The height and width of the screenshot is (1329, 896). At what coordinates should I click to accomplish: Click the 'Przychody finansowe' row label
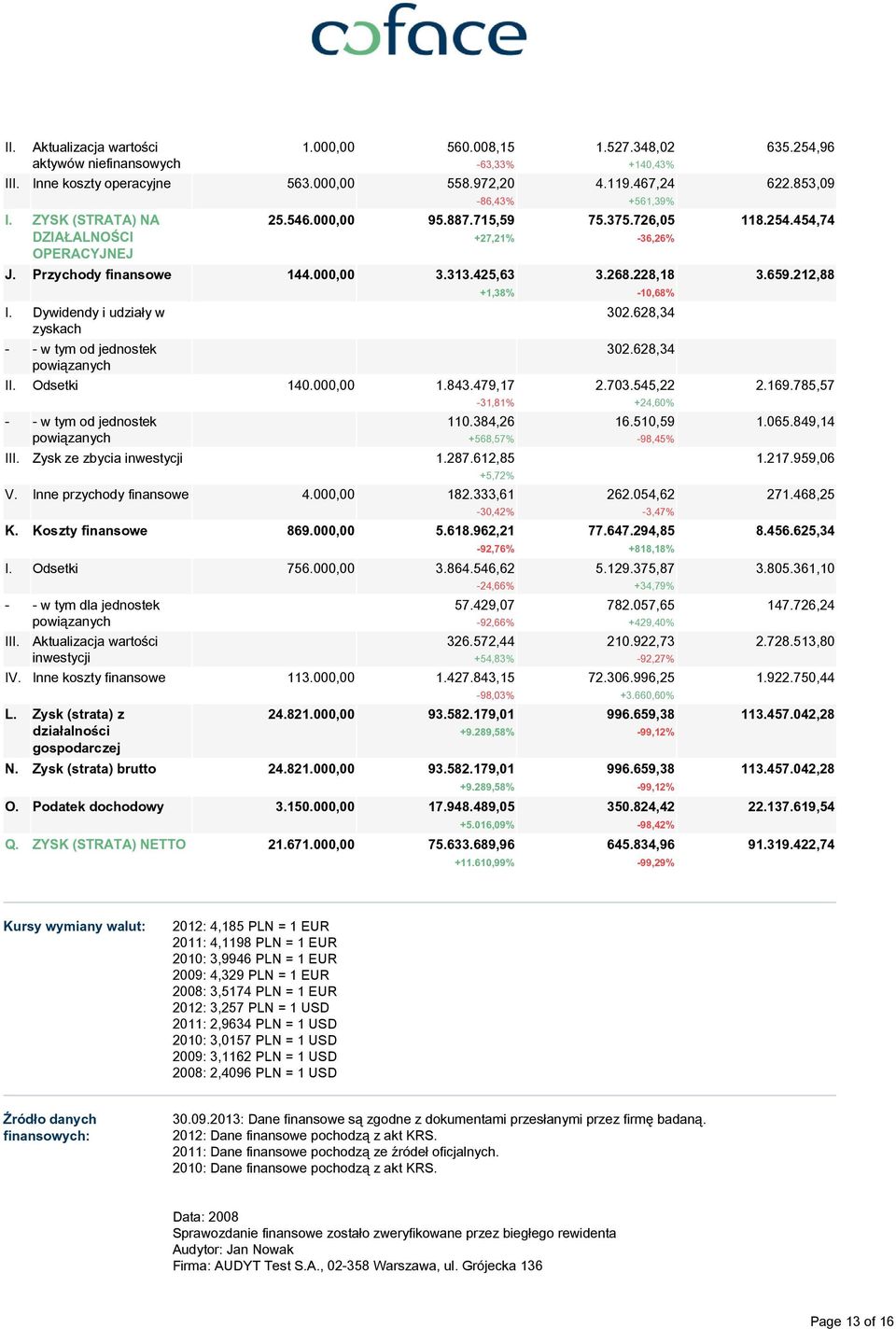102,274
